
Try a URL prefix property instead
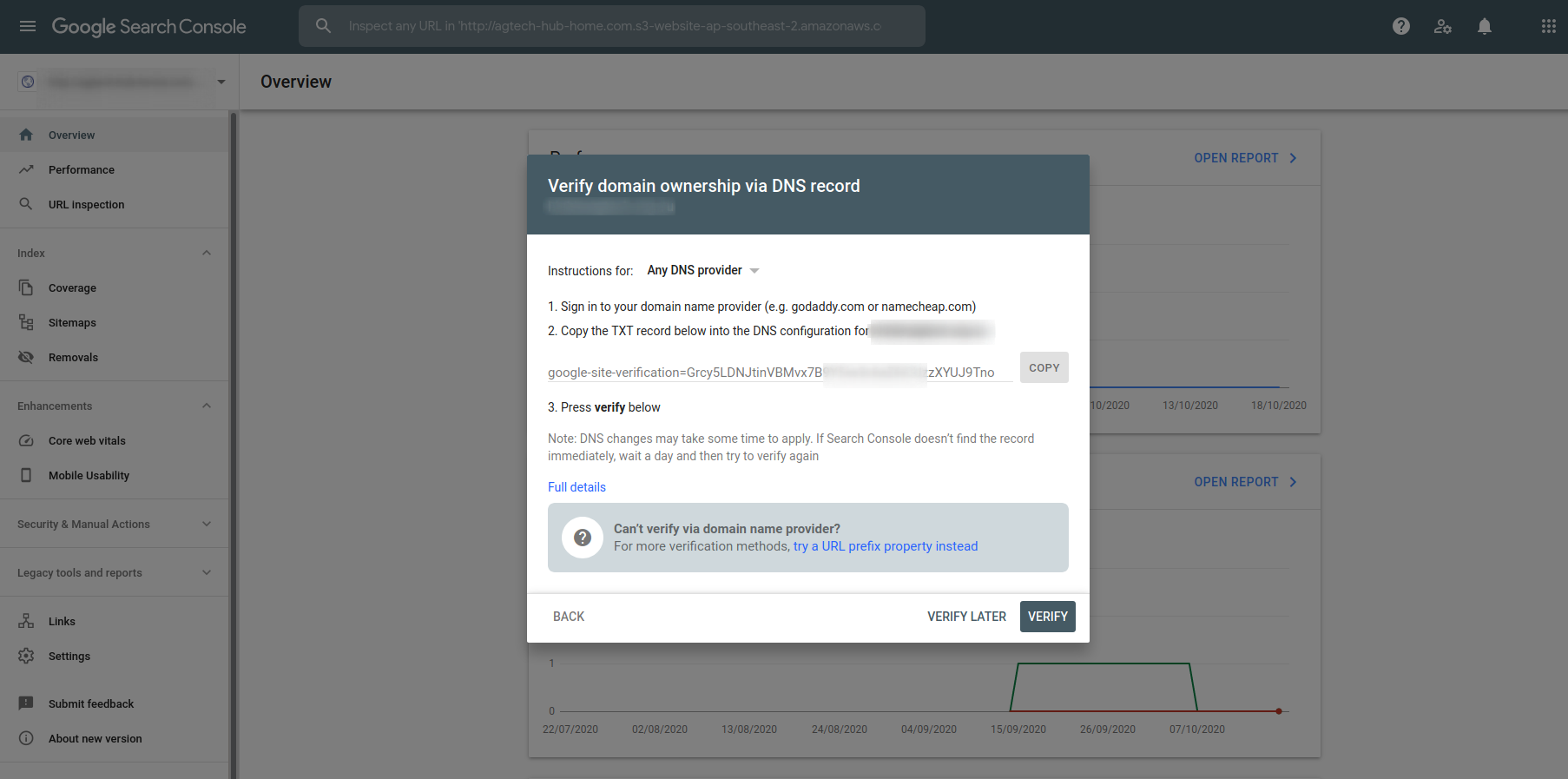pos(886,546)
